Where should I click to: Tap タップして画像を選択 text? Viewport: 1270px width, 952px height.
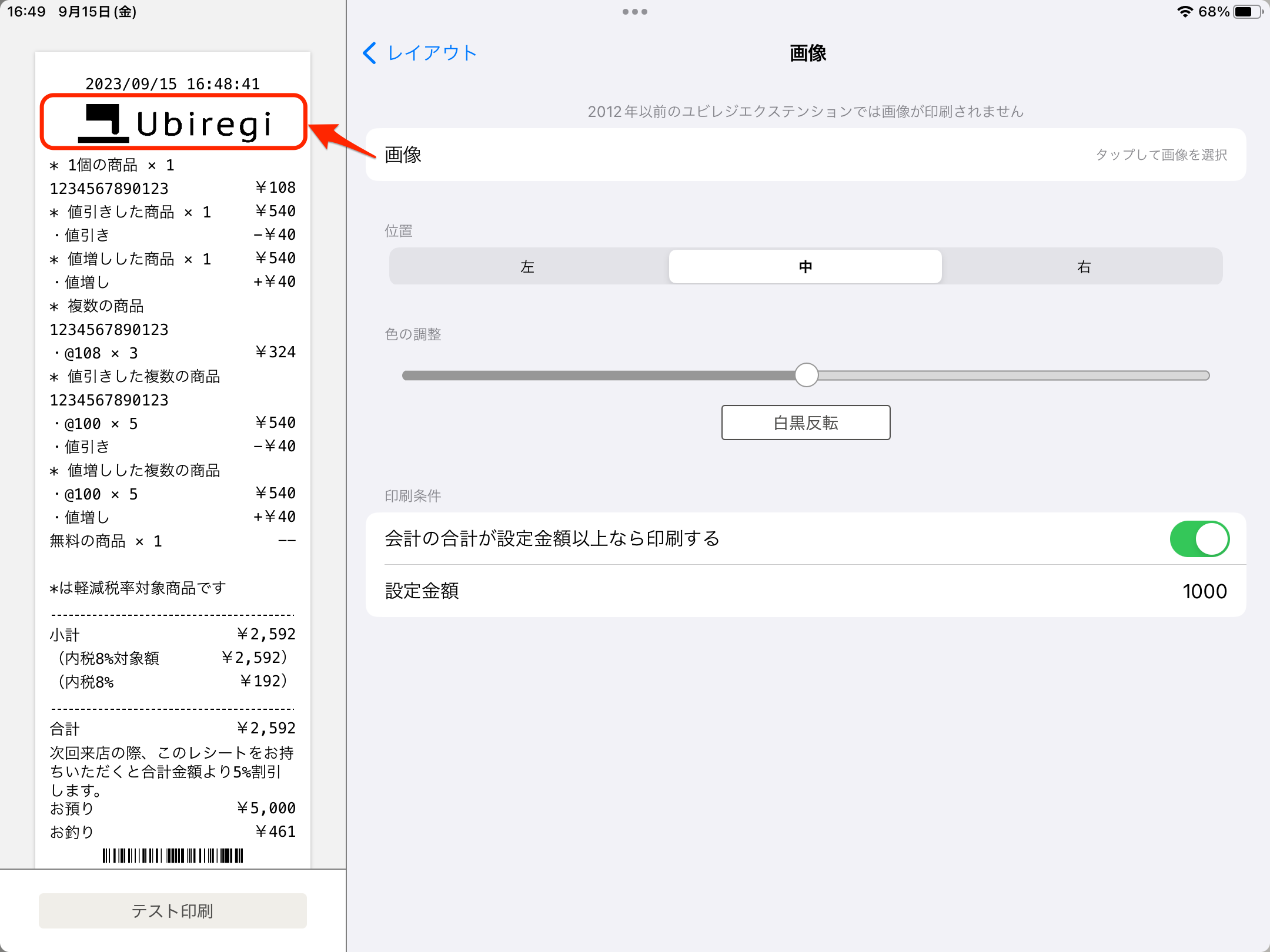[1161, 155]
